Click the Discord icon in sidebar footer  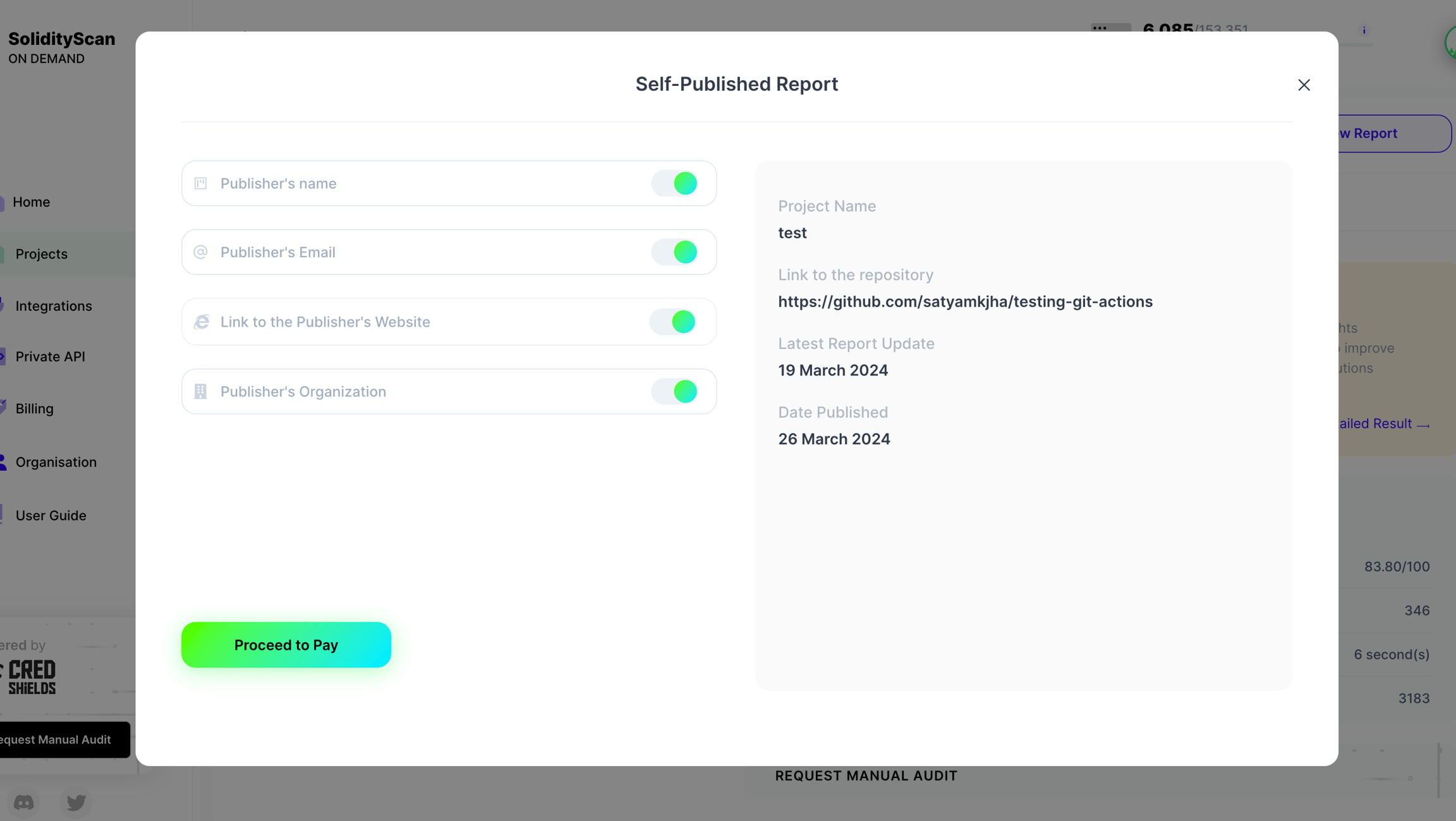coord(24,802)
